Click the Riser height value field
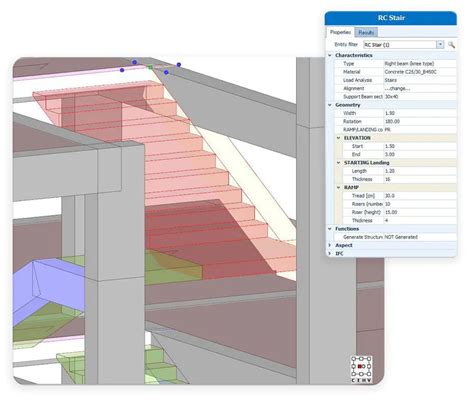Viewport: 474px width, 399px height. point(420,212)
